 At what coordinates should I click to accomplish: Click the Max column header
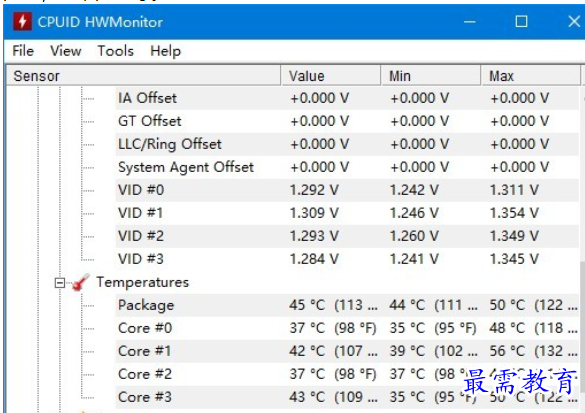point(531,76)
